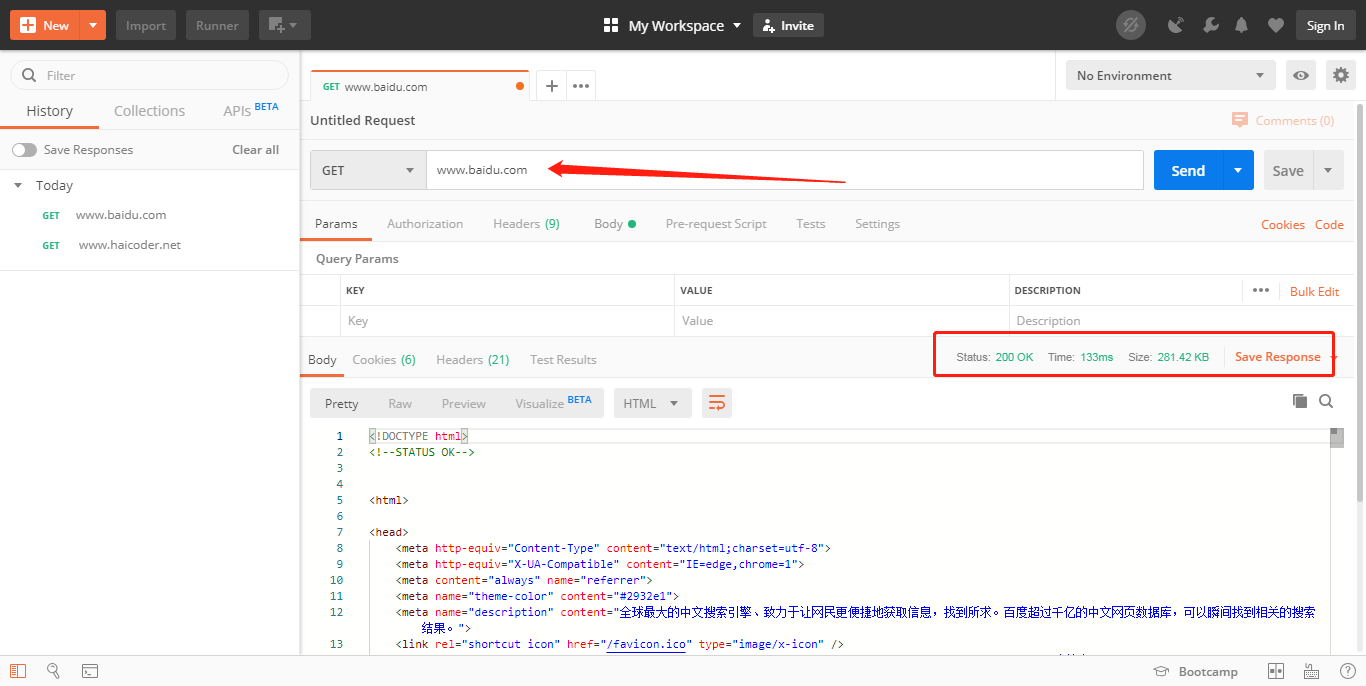Switch response view to Raw

pyautogui.click(x=400, y=404)
